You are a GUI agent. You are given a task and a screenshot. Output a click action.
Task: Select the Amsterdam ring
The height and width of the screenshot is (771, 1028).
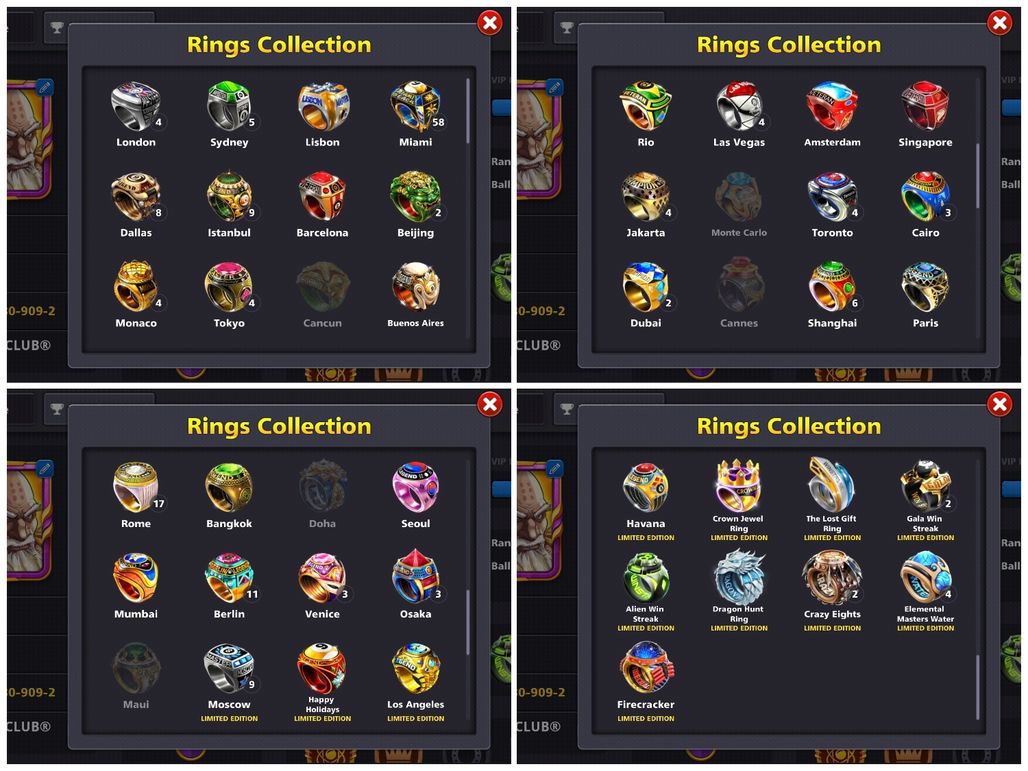(832, 106)
